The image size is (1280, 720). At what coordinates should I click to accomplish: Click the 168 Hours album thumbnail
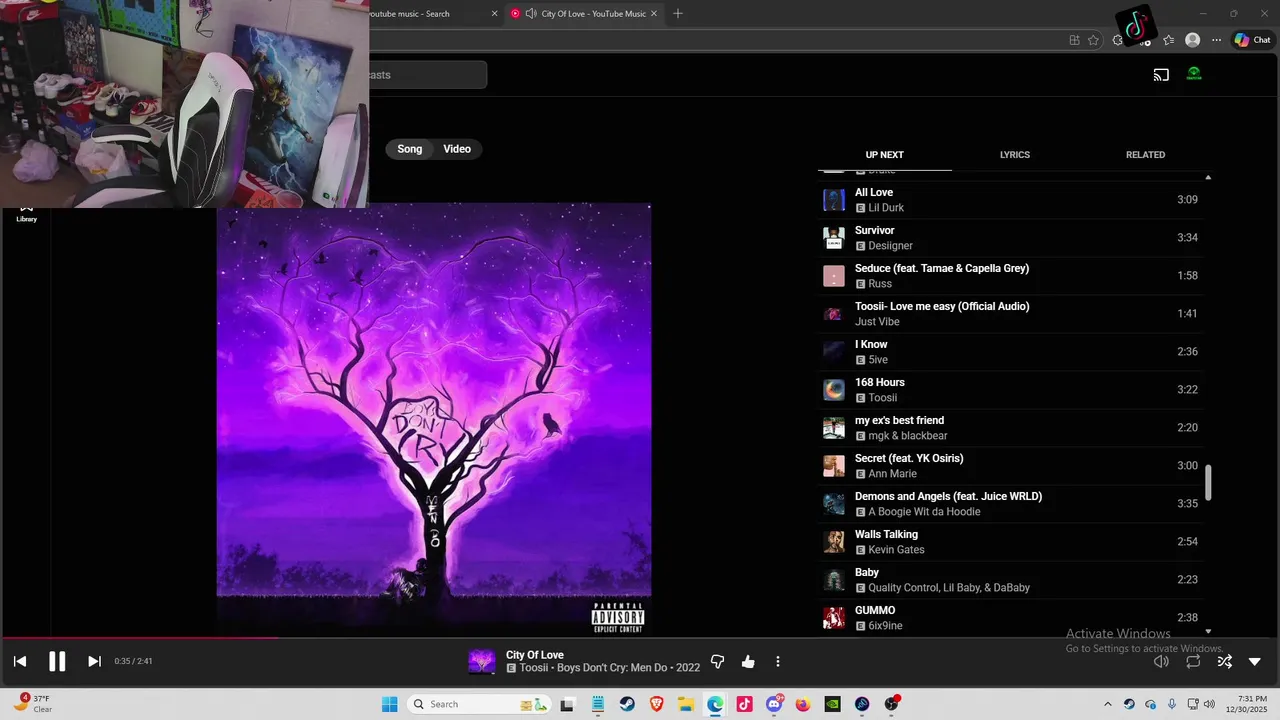834,390
